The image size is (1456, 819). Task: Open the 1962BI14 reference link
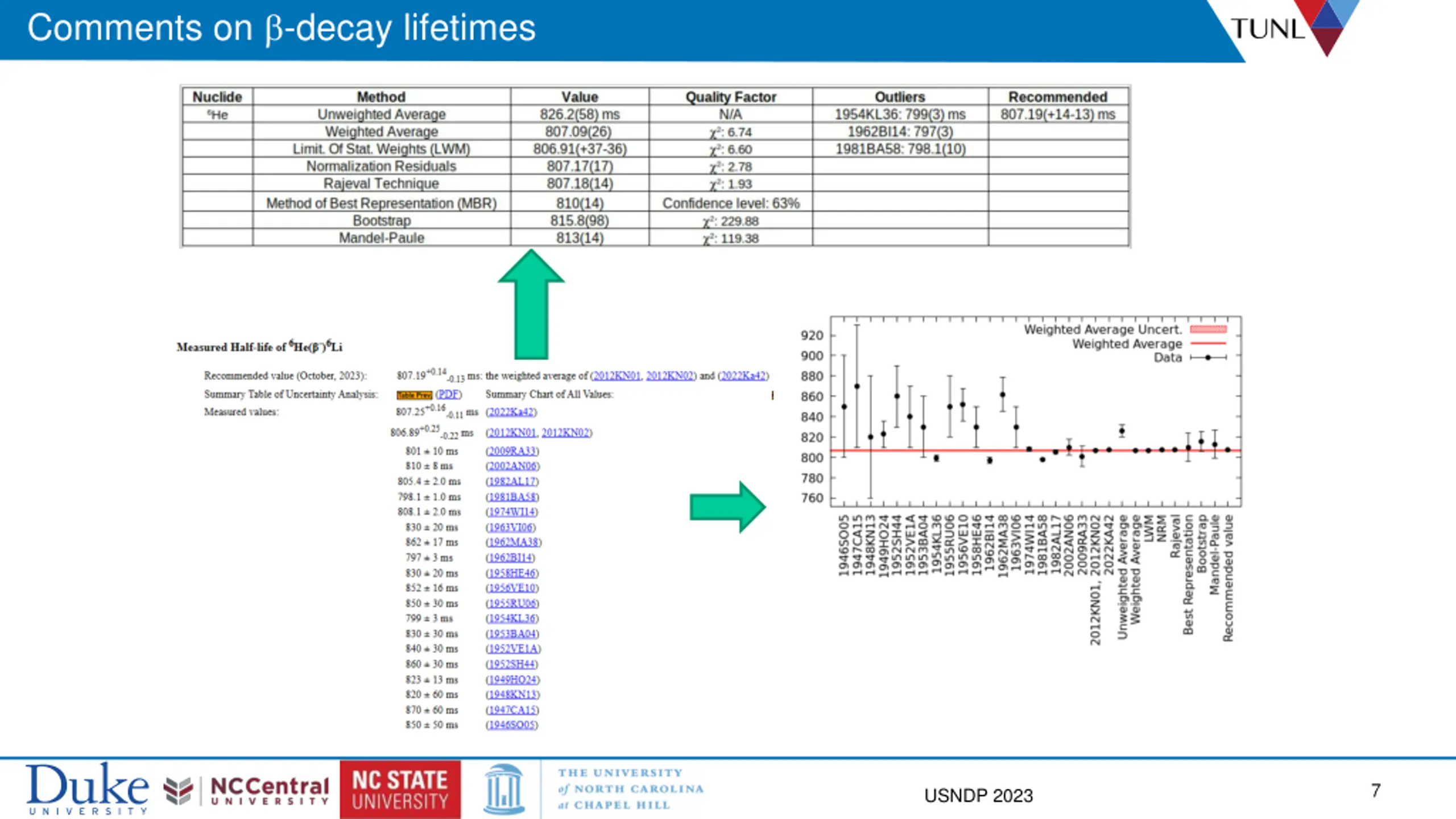point(510,557)
